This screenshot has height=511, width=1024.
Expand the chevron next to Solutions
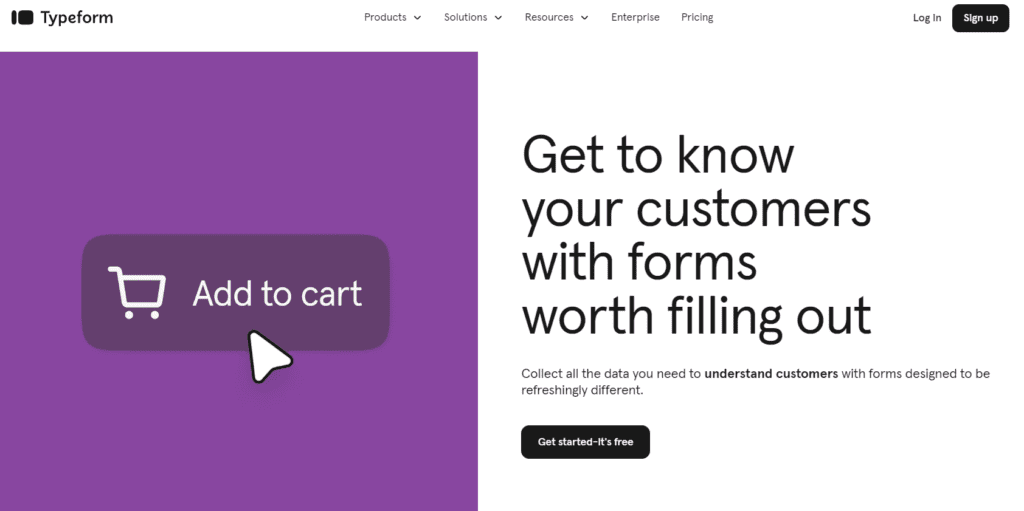pos(498,18)
